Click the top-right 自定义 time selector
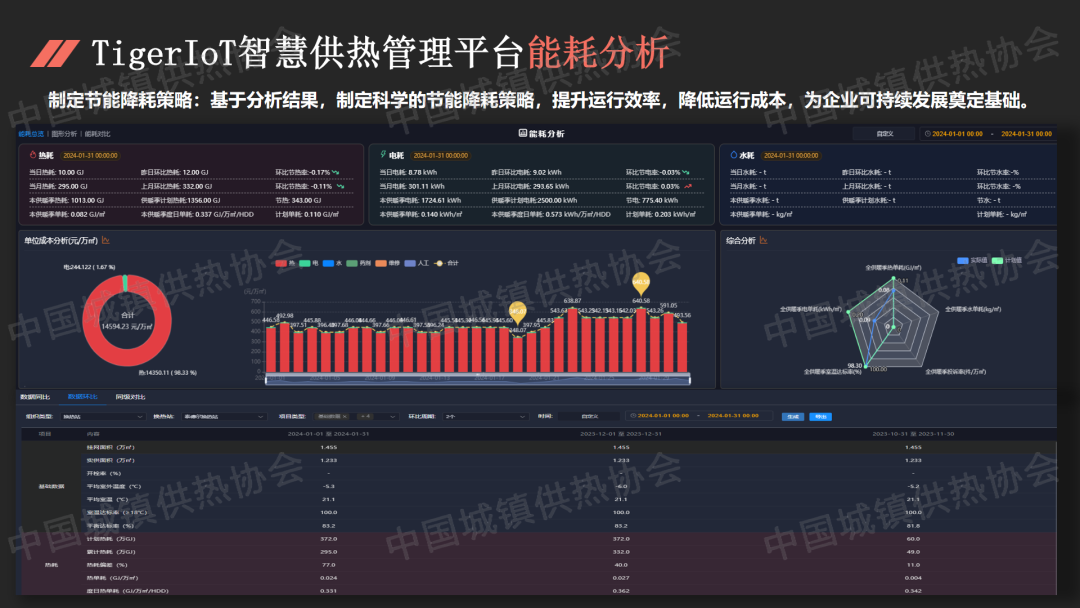Screen dimensions: 1080x608 click(882, 133)
